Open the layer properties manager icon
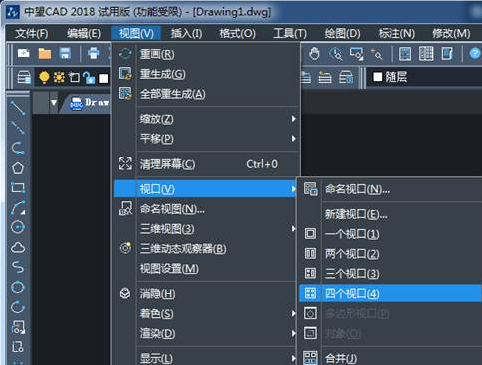 (24, 77)
